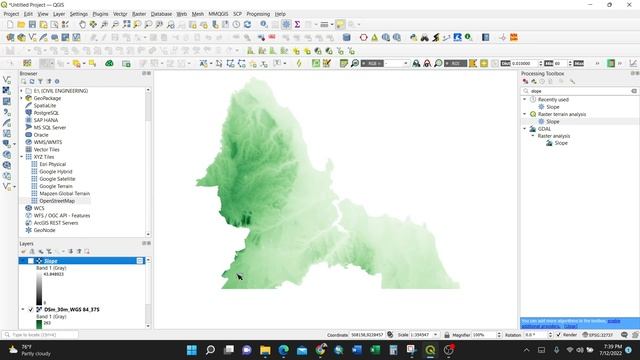
Task: Open the Vector menu
Action: coord(120,14)
